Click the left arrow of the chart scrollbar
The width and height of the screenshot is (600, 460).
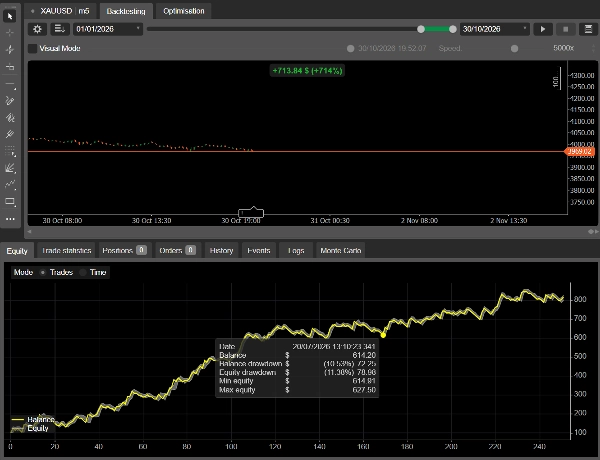[29, 232]
